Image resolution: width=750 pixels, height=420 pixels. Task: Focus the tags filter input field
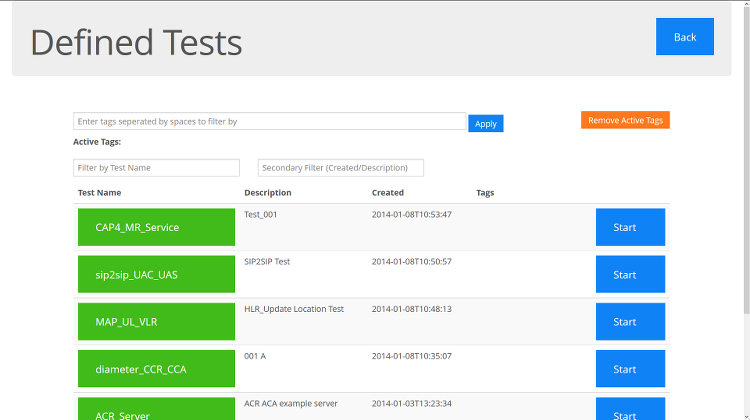click(x=269, y=122)
